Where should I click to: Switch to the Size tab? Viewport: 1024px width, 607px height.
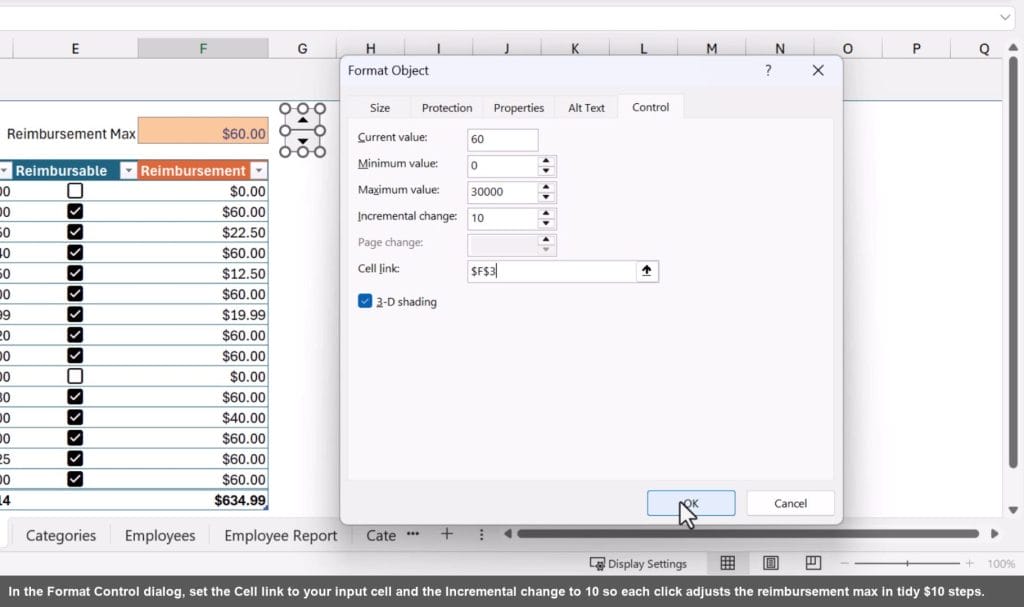tap(379, 108)
